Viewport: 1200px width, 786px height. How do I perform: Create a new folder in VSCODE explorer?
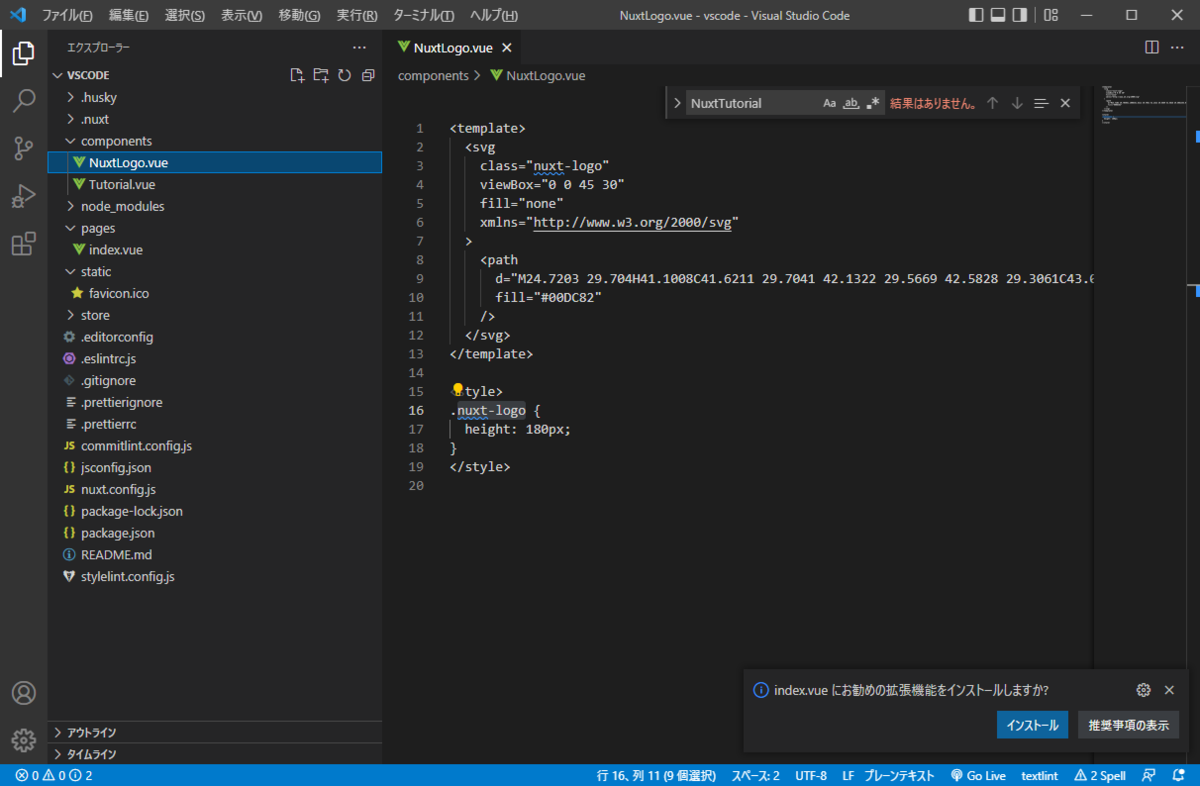[x=321, y=75]
